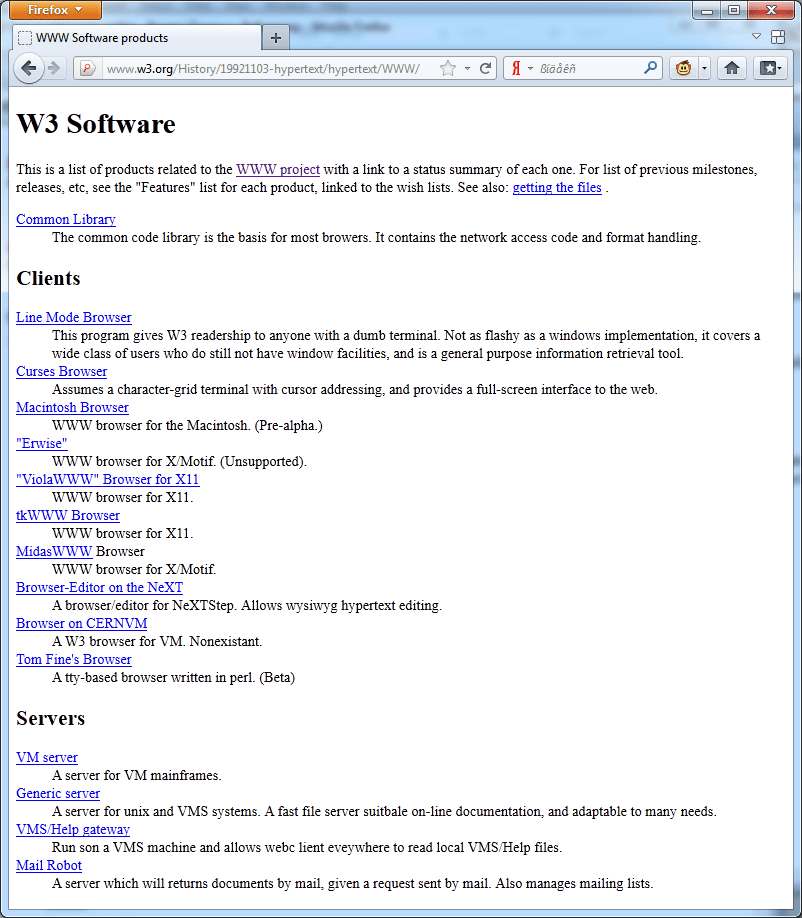Screen dimensions: 802x918
Task: Bookmark this page with the star
Action: 447,68
